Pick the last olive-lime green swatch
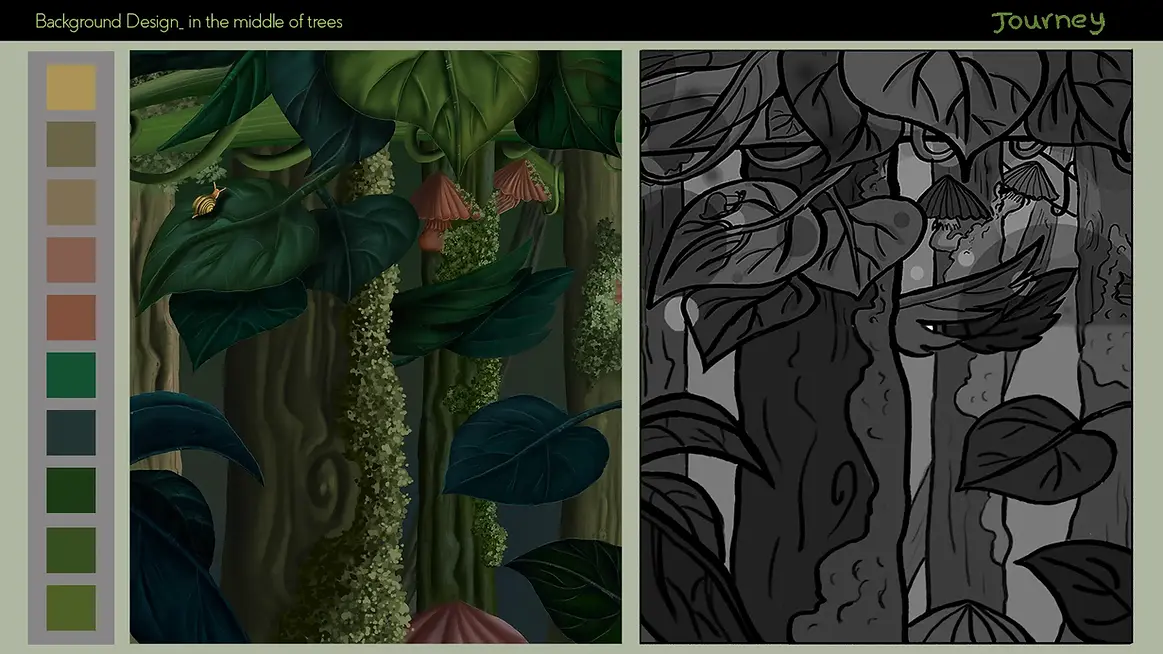The height and width of the screenshot is (654, 1163). tap(71, 608)
